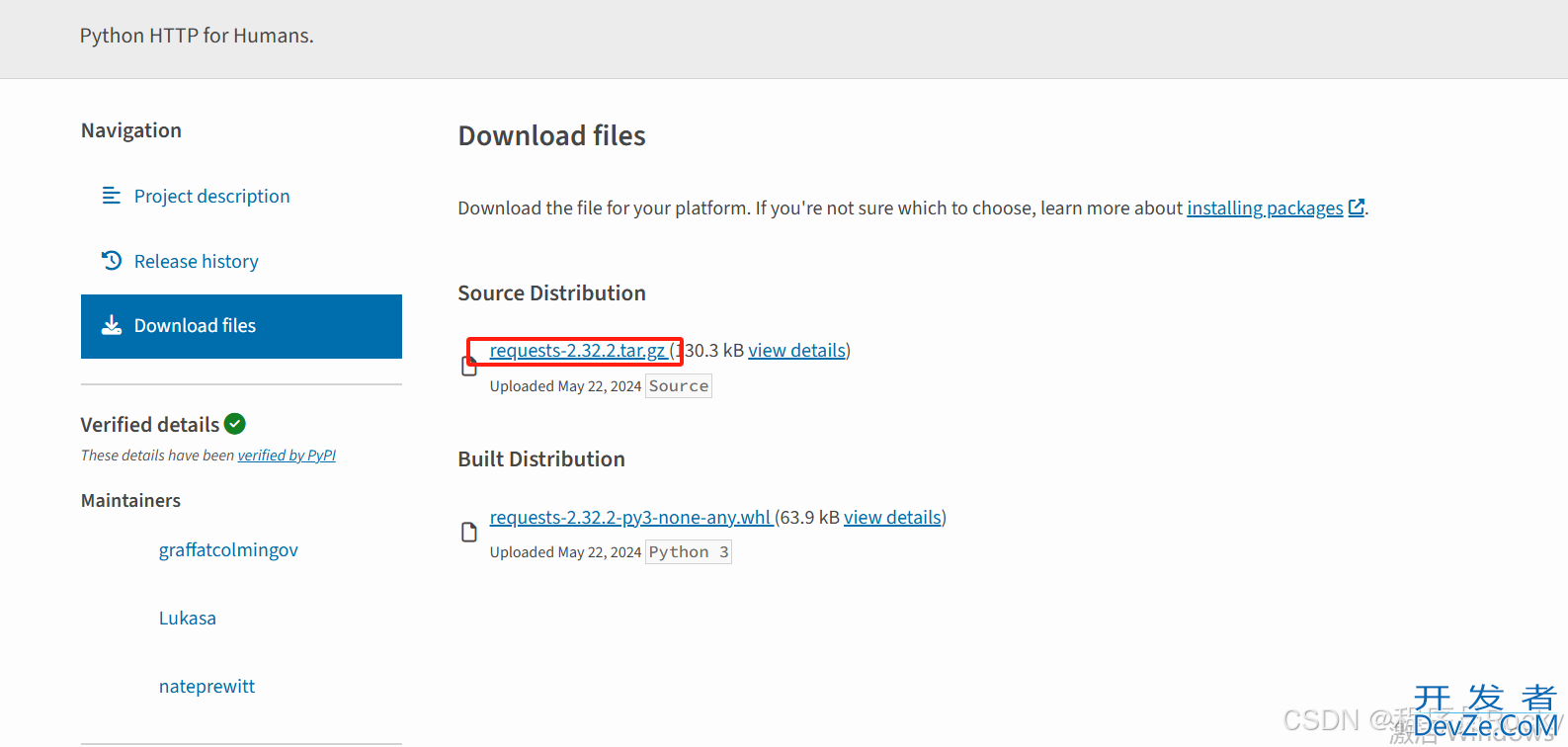The height and width of the screenshot is (747, 1568).
Task: View details of the source distribution
Action: tap(797, 351)
